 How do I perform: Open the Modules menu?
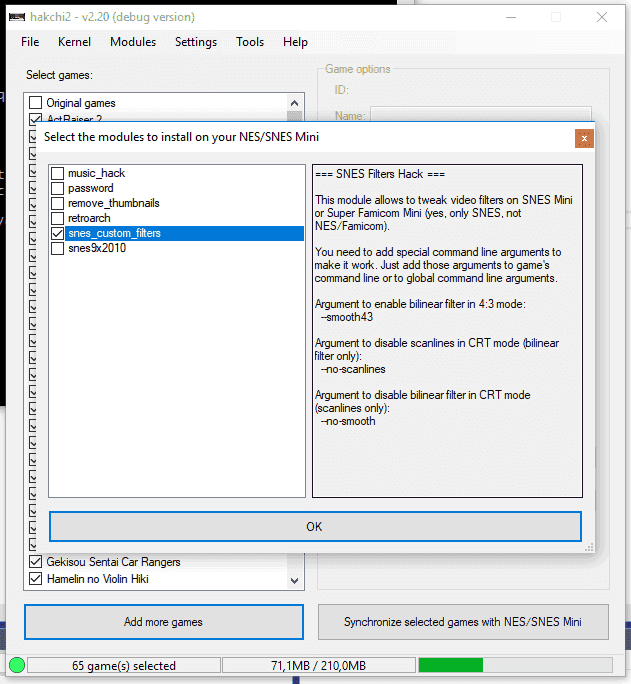133,42
